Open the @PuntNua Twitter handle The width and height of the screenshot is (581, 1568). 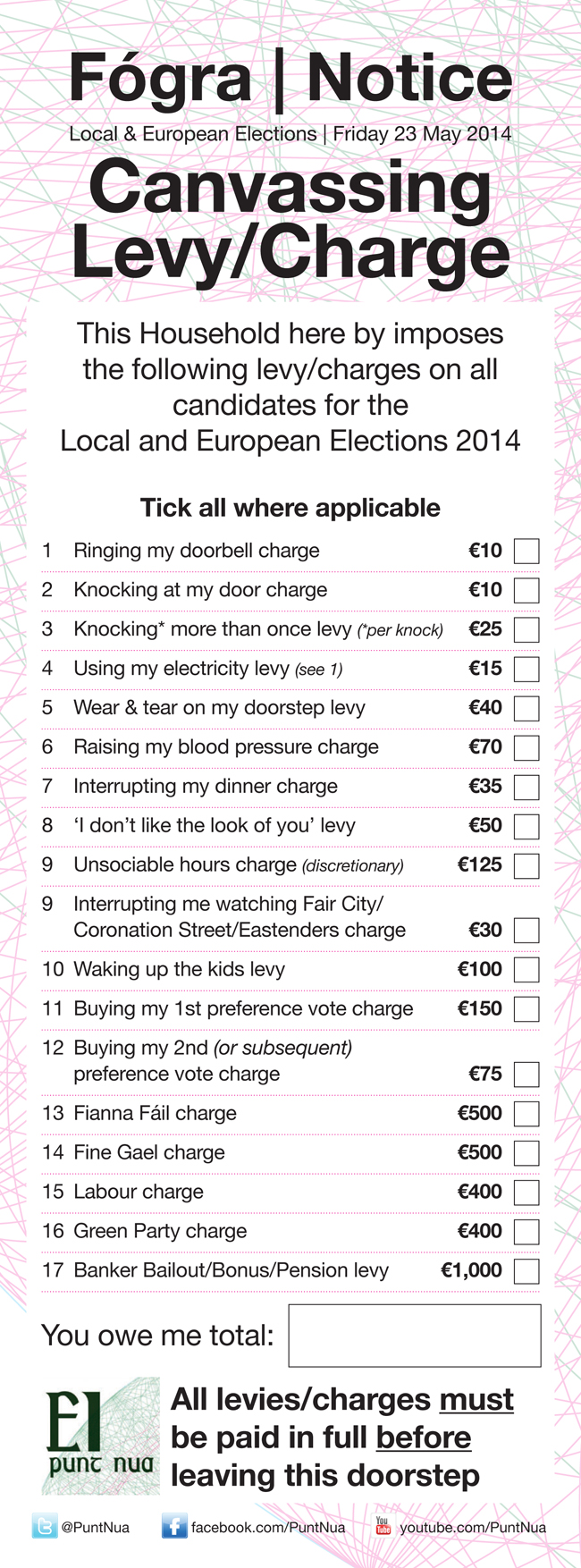[x=95, y=1528]
